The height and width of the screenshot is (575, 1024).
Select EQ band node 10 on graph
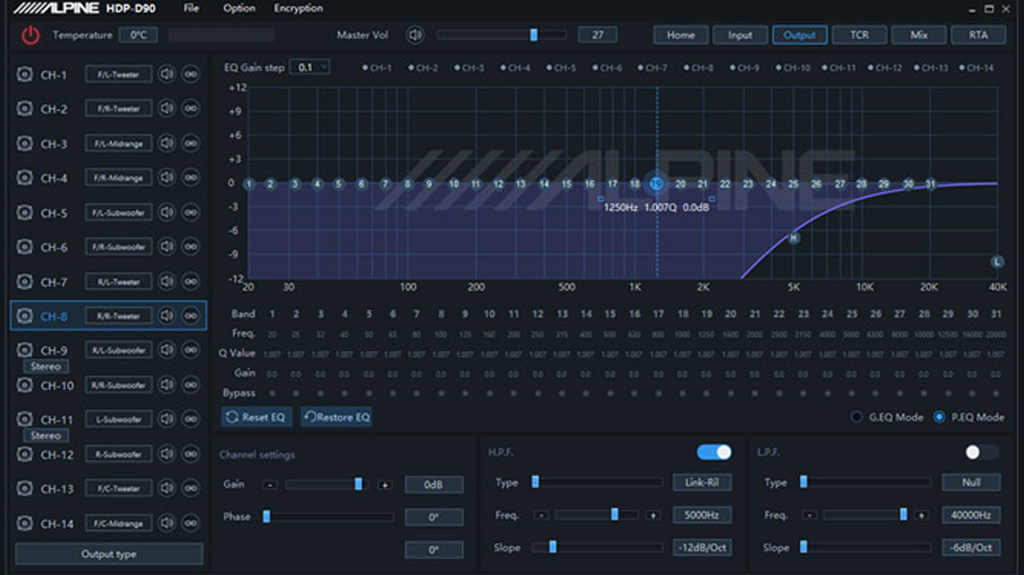point(453,184)
